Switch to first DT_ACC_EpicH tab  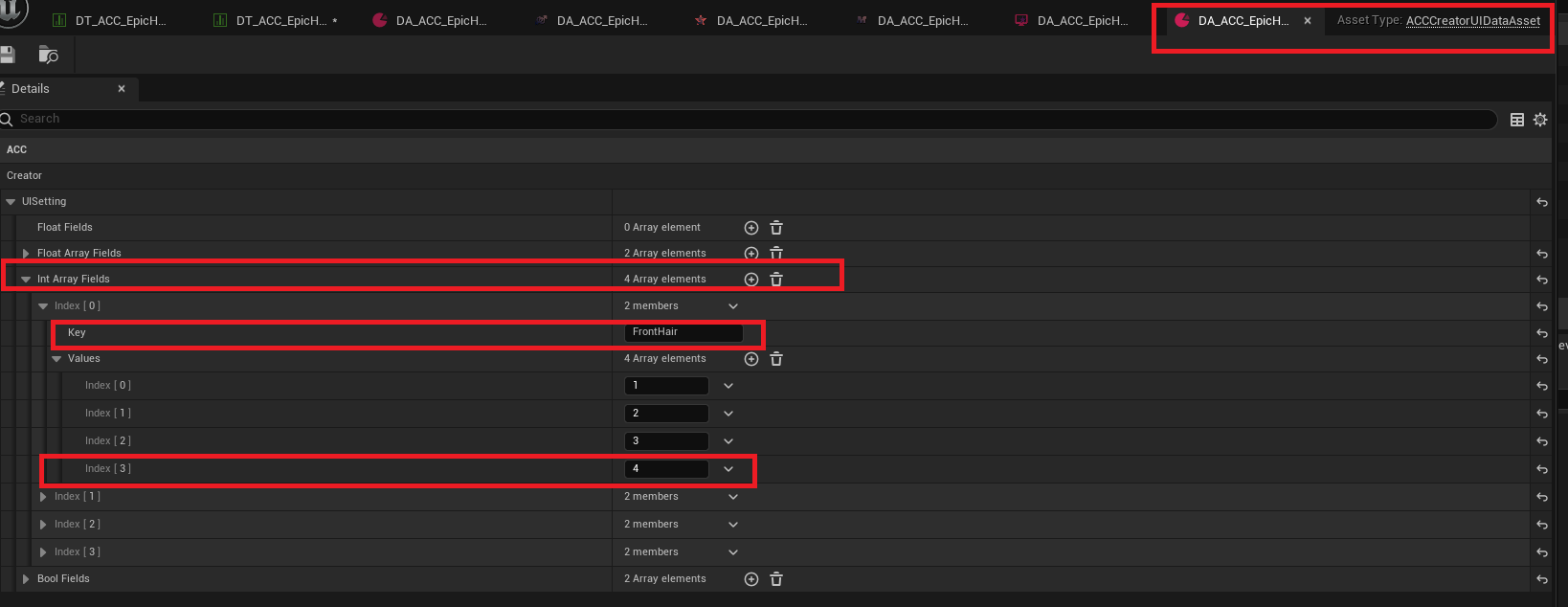(x=109, y=20)
